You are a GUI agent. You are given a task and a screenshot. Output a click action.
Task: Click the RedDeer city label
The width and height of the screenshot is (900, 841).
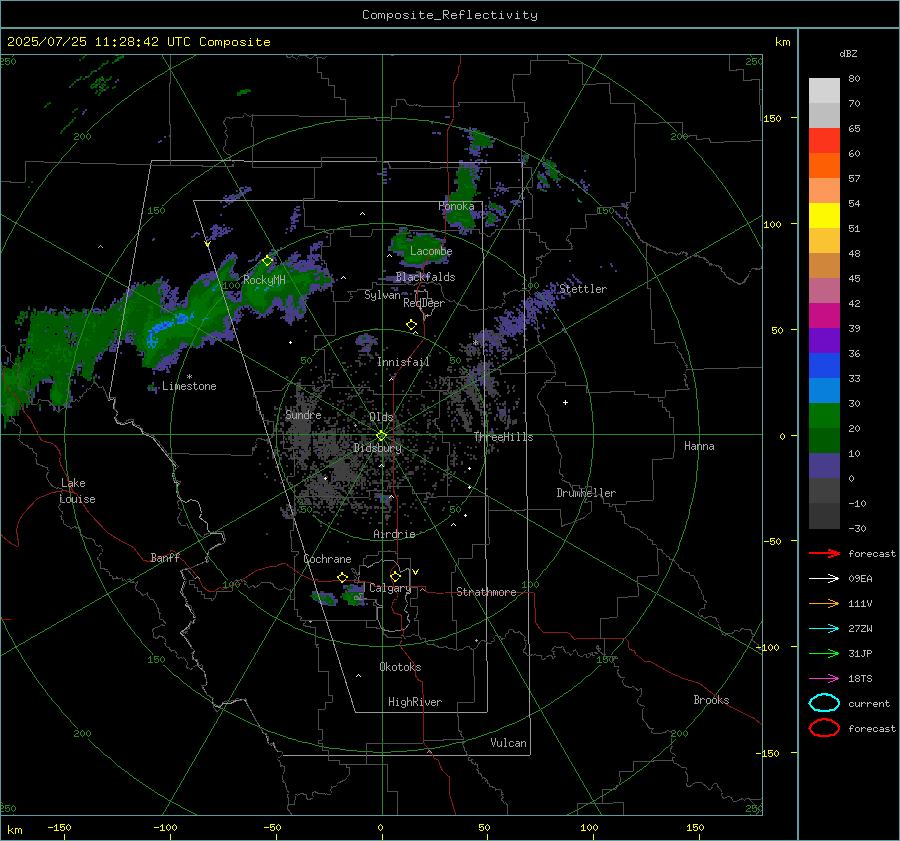424,303
